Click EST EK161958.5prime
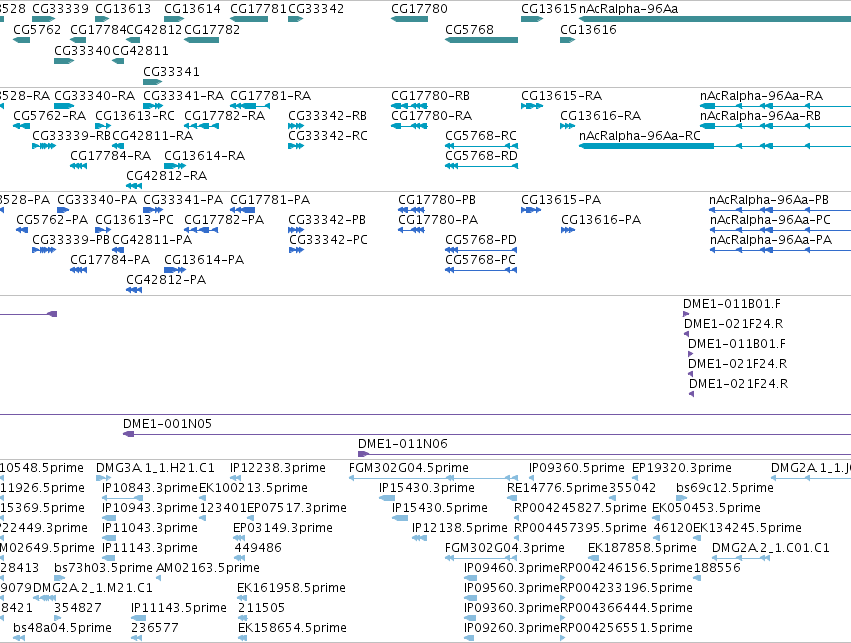Image resolution: width=851 pixels, height=643 pixels. point(291,588)
